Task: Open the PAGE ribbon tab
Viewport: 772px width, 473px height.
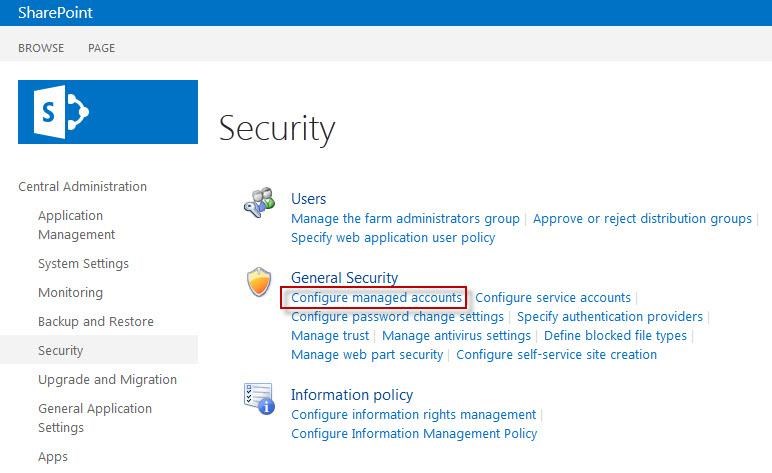Action: tap(101, 48)
